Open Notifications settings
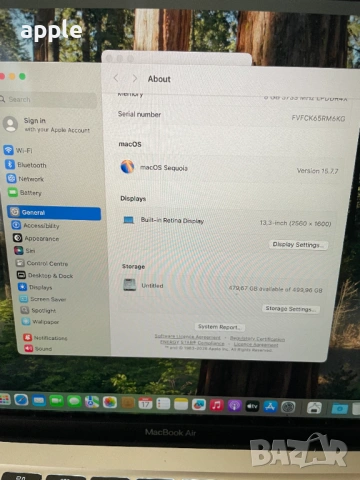Image resolution: width=360 pixels, height=480 pixels. 45,338
